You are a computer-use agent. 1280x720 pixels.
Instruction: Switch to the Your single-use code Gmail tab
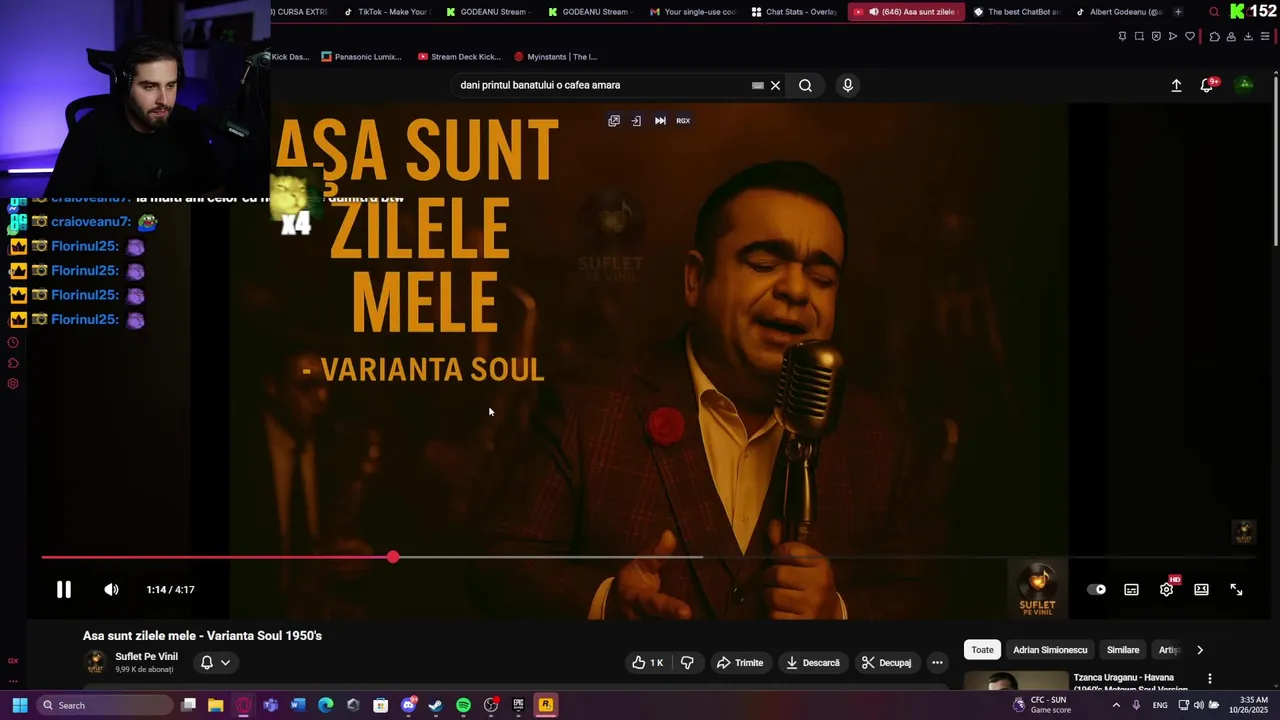click(693, 12)
